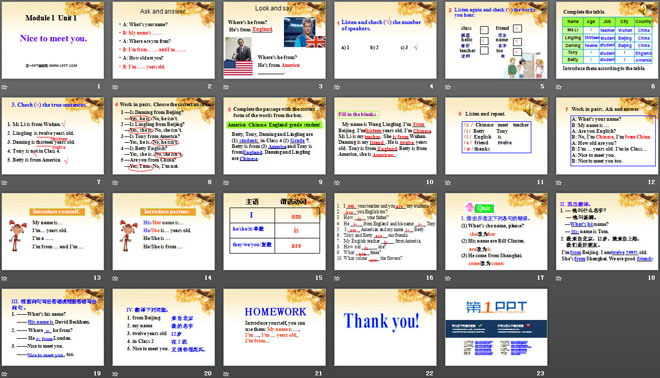Image resolution: width=660 pixels, height=378 pixels.
Task: Select the 'Introduce yourself' slide 13 thumbnail
Action: tap(53, 232)
